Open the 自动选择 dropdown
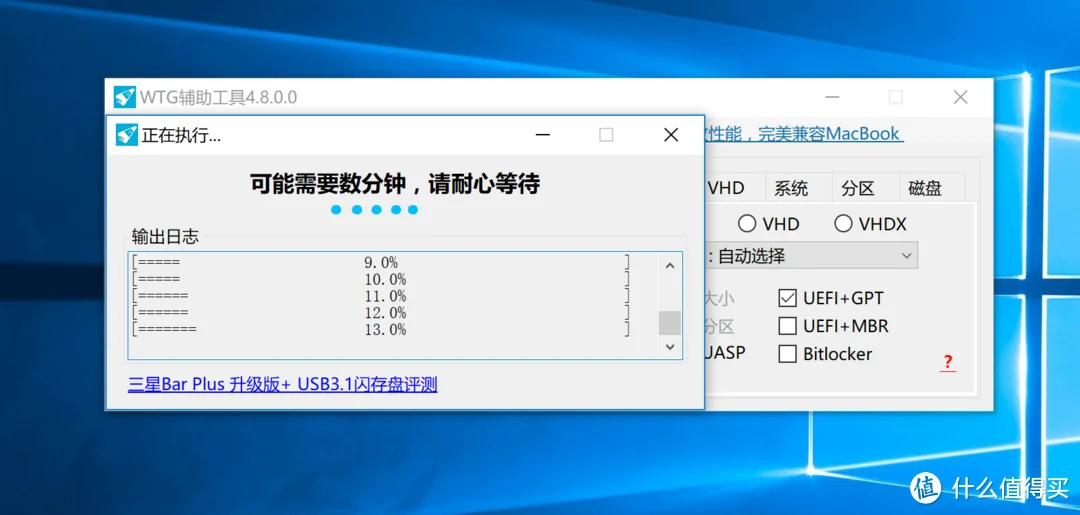The image size is (1080, 515). coord(811,256)
